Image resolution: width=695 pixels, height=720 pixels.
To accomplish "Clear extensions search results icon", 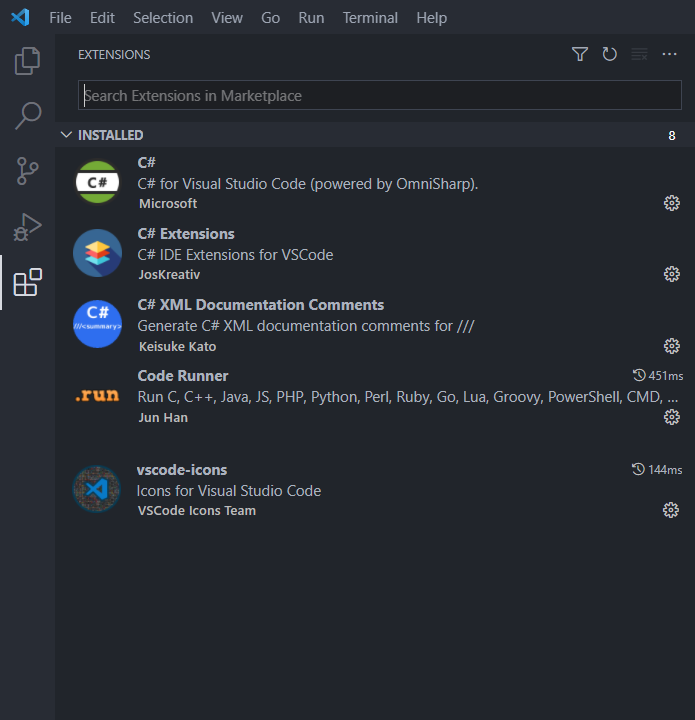I will 639,54.
